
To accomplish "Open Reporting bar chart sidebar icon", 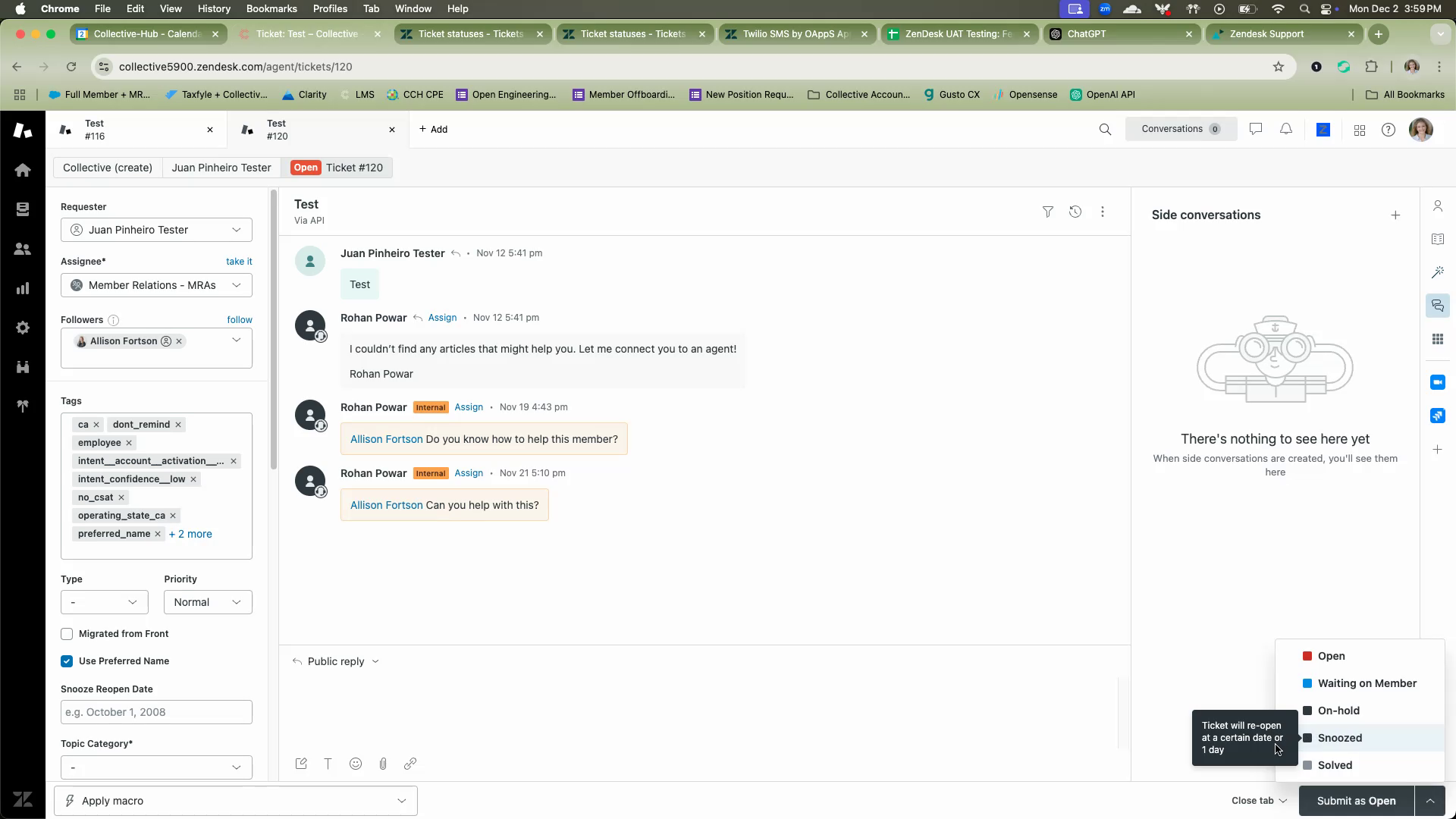I will pyautogui.click(x=23, y=288).
